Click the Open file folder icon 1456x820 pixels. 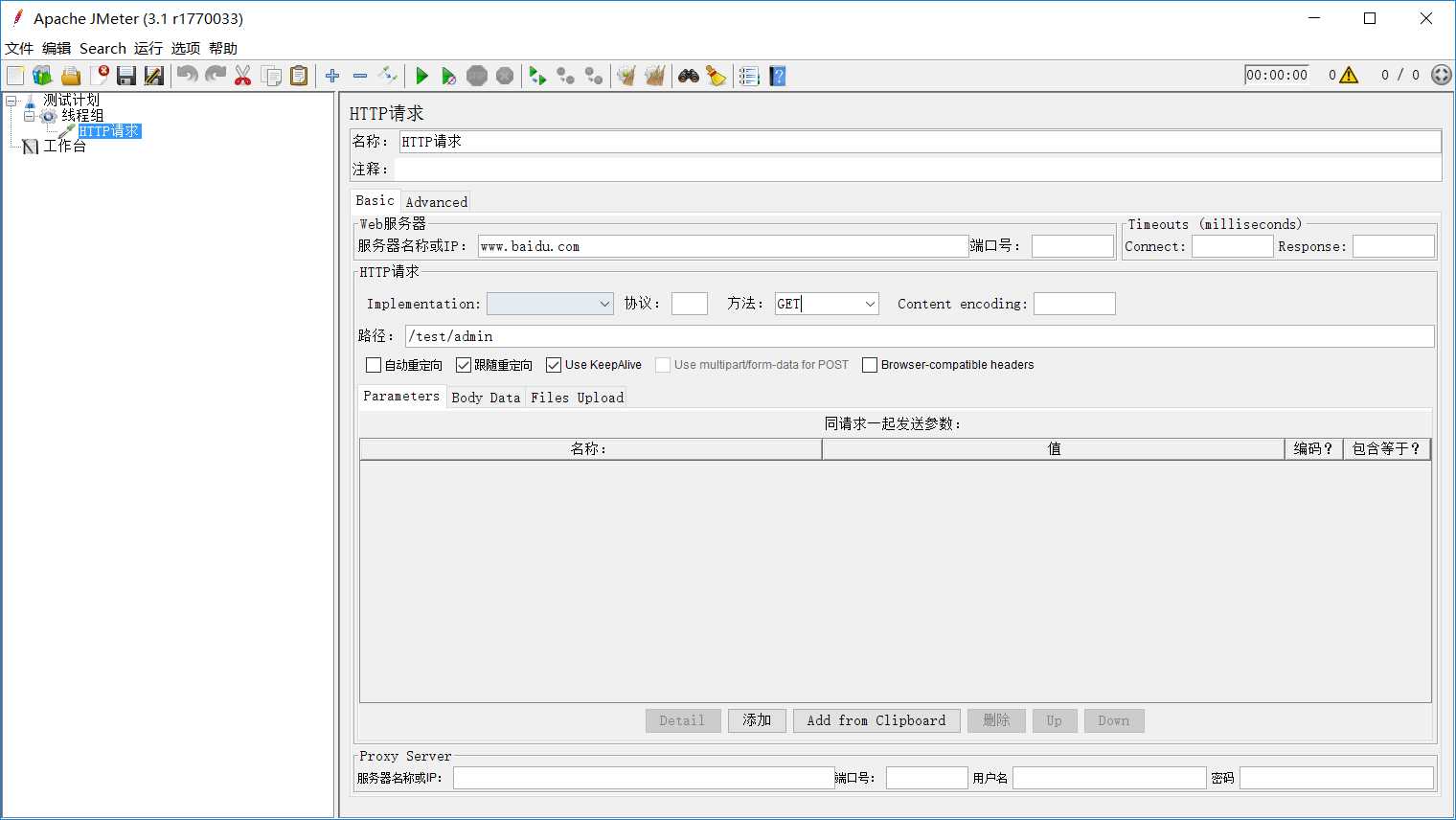pyautogui.click(x=71, y=76)
